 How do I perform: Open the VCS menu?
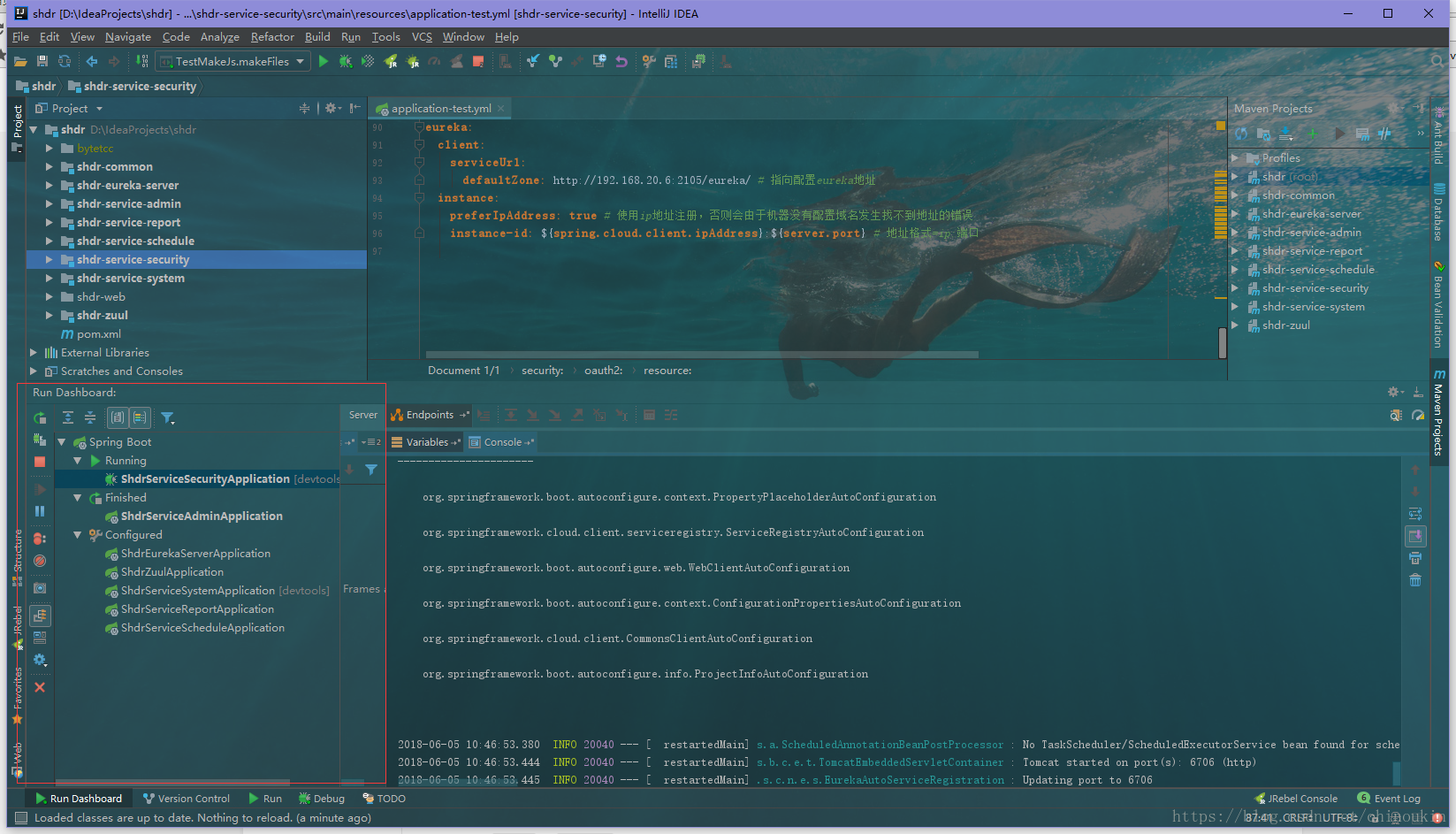422,36
